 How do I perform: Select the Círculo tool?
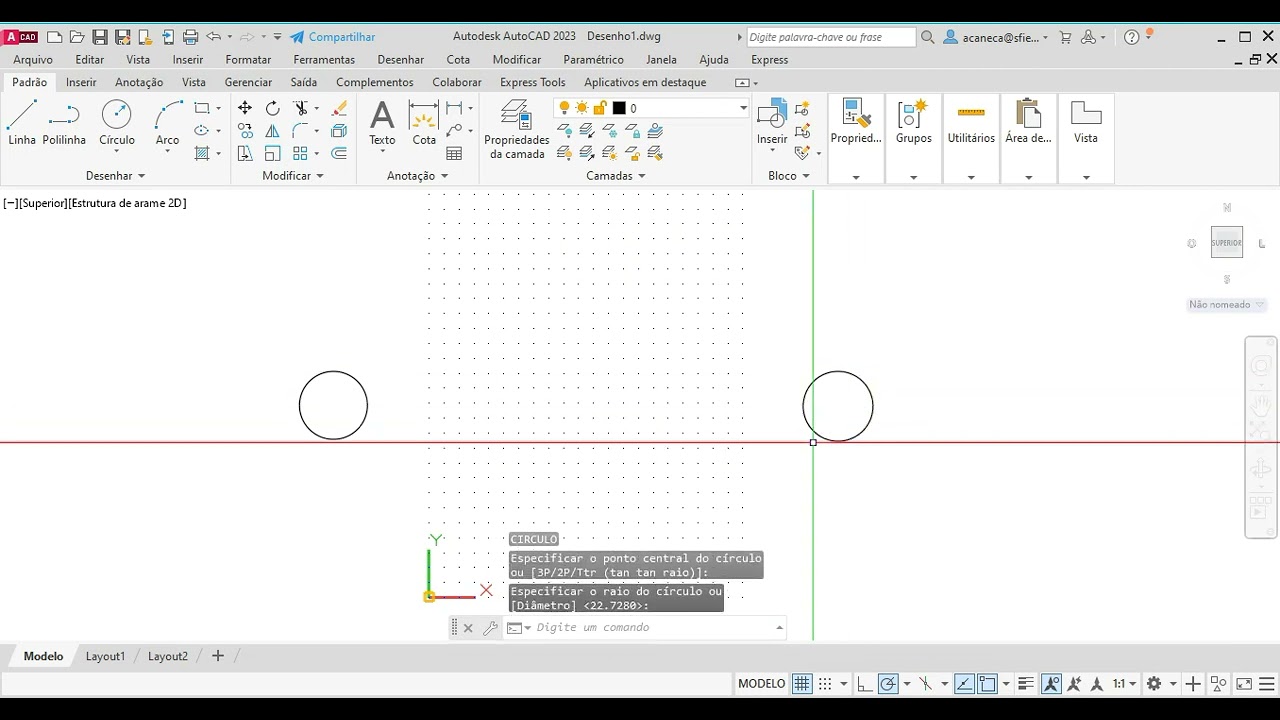point(117,123)
